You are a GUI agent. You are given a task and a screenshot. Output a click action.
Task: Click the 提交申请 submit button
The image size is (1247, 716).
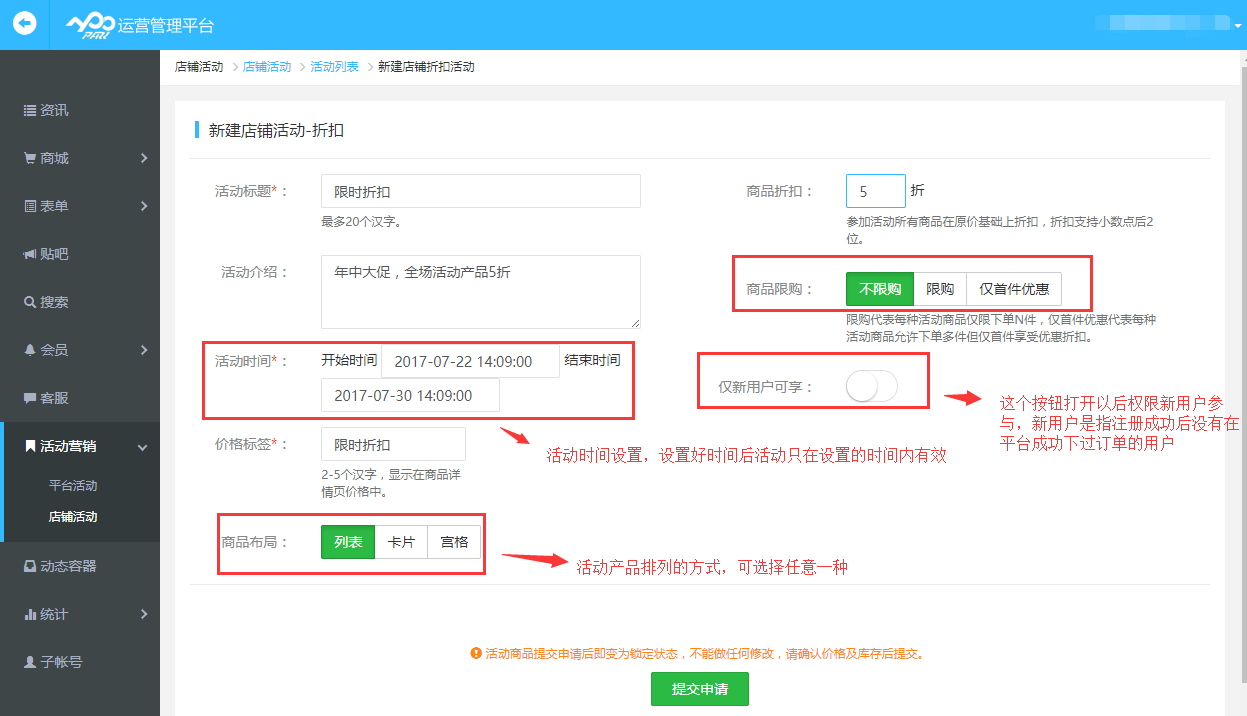699,688
